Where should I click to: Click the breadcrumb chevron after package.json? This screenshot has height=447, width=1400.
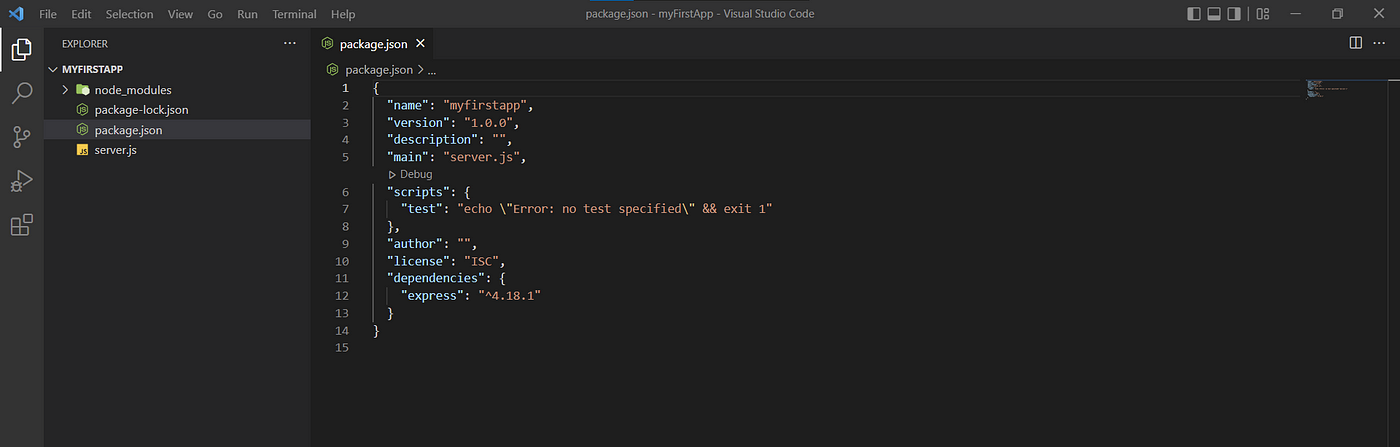(420, 70)
